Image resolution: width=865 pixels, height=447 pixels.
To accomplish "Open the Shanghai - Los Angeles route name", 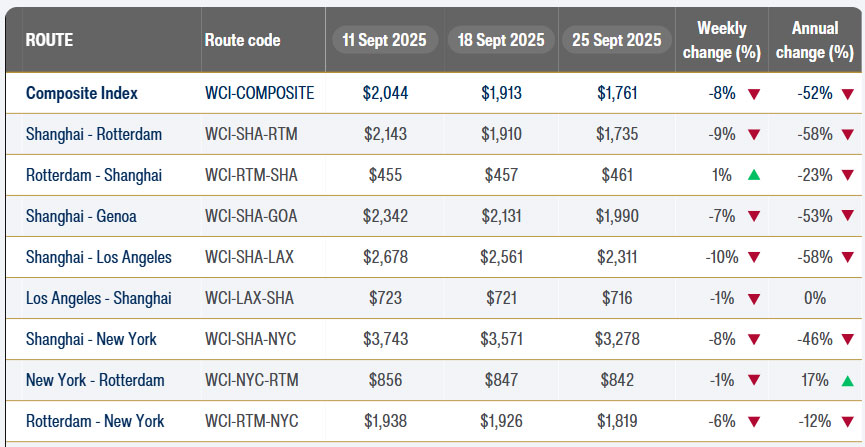I will (99, 257).
